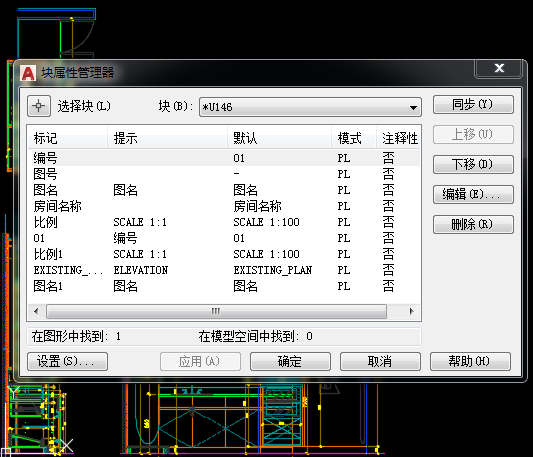Open Help with the 帮助 button
533x457 pixels.
[x=470, y=361]
